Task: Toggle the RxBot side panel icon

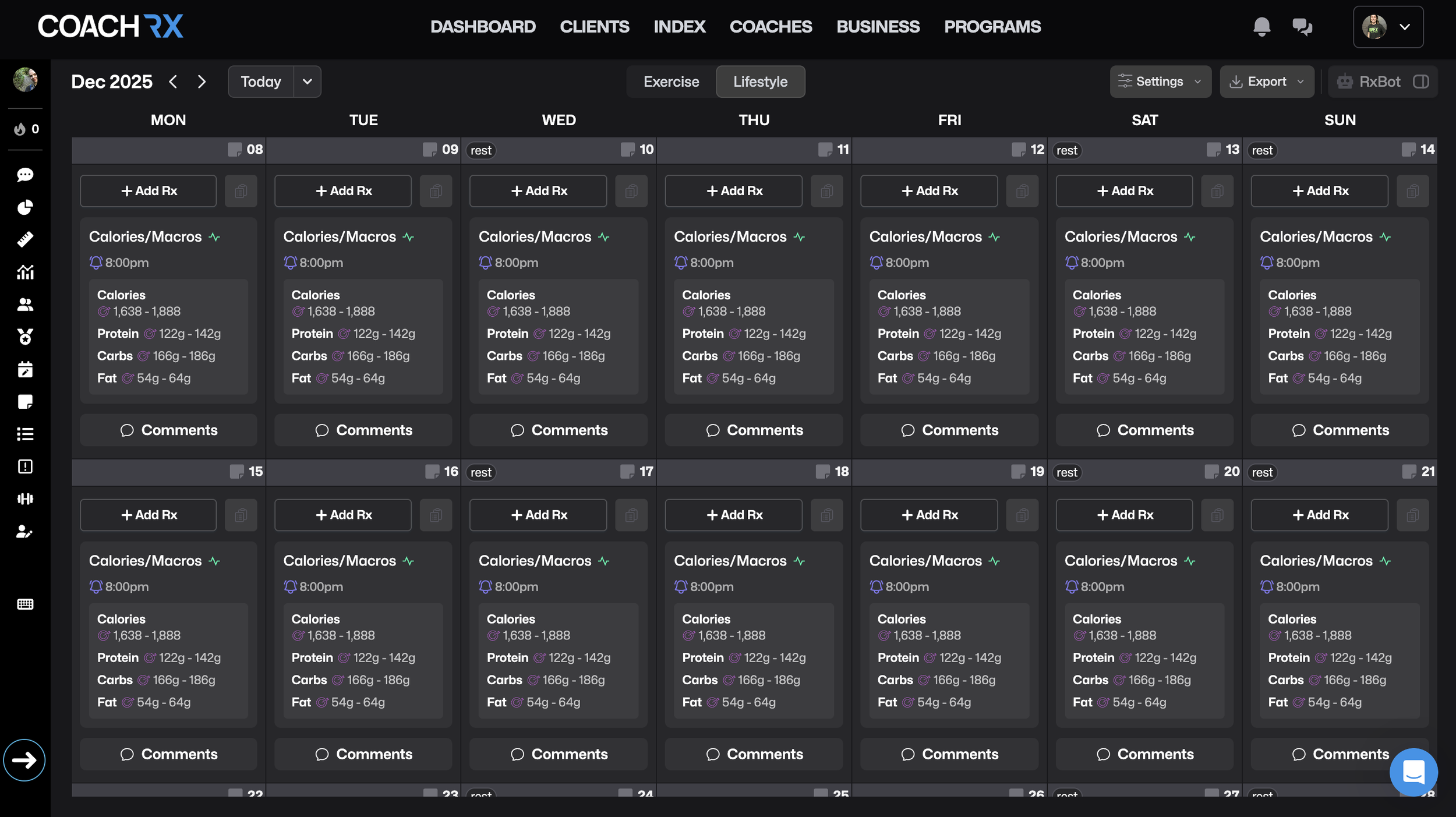Action: pos(1422,82)
